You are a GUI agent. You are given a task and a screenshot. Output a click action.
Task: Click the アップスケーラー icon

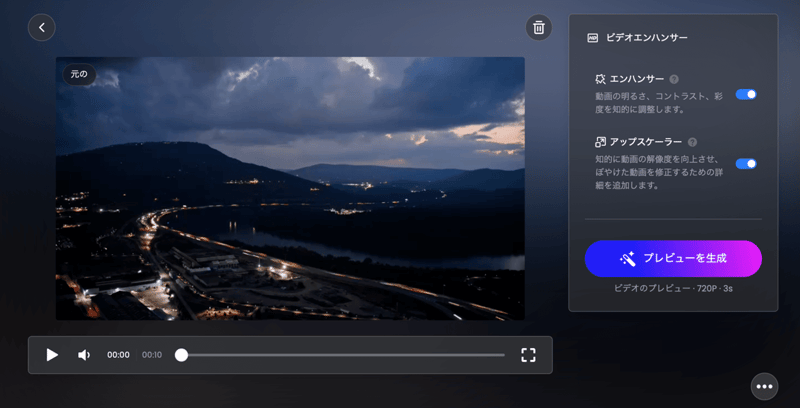(600, 142)
